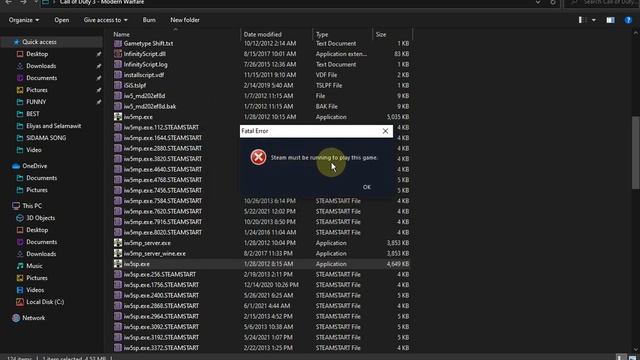This screenshot has width=640, height=360.
Task: Click the iw5mp.exe application icon
Action: pos(118,117)
